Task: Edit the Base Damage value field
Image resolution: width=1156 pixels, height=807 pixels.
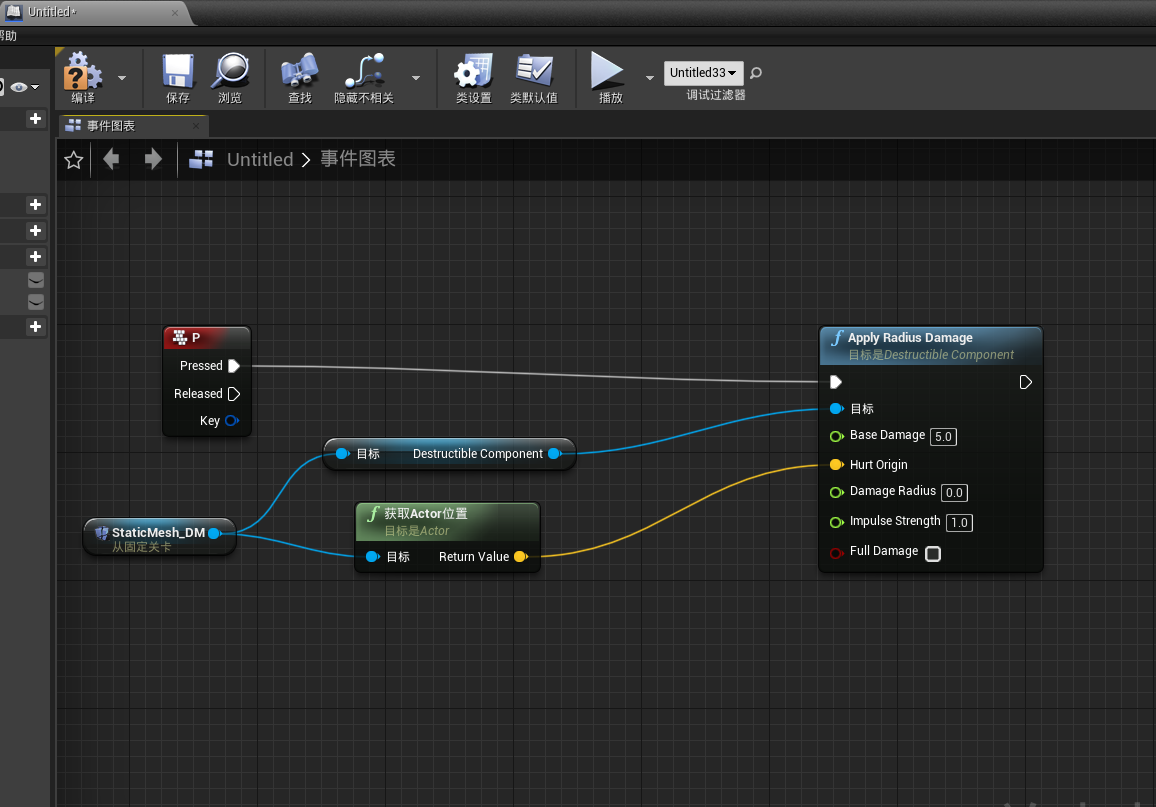Action: pyautogui.click(x=943, y=436)
